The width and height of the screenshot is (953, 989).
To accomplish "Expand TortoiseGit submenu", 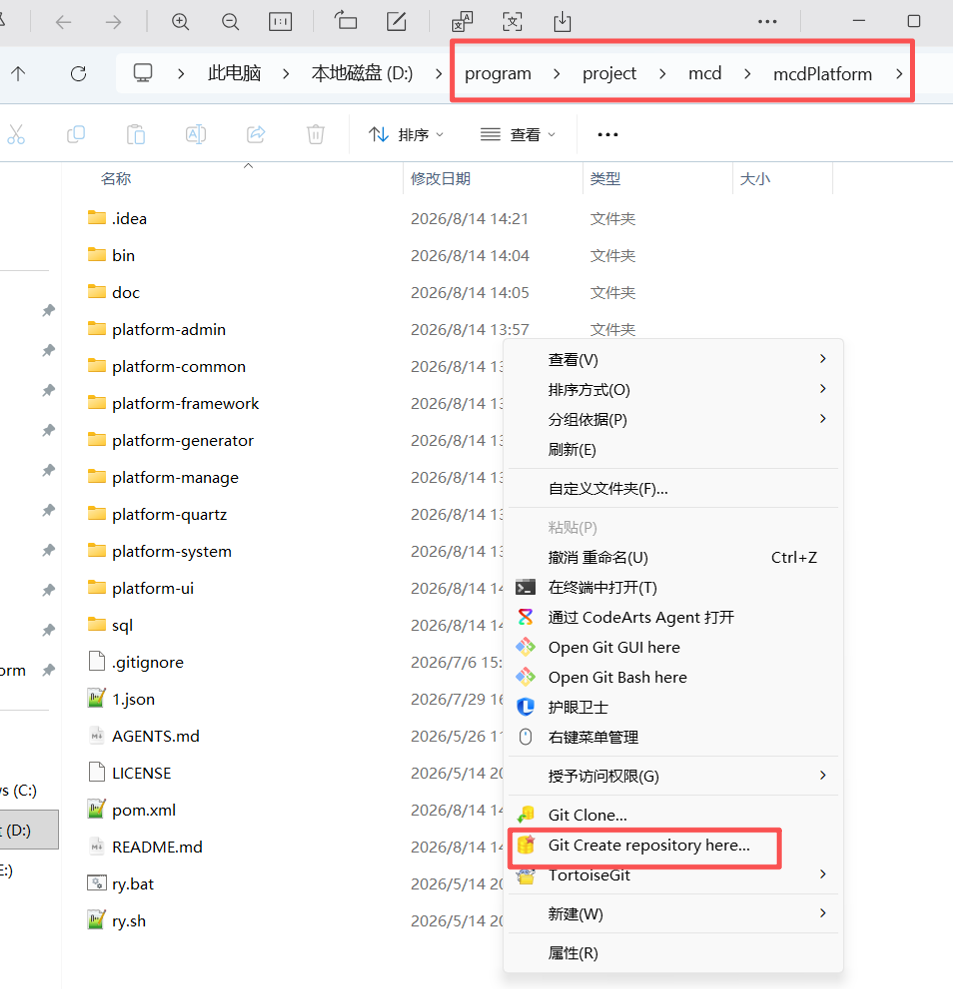I will point(822,874).
